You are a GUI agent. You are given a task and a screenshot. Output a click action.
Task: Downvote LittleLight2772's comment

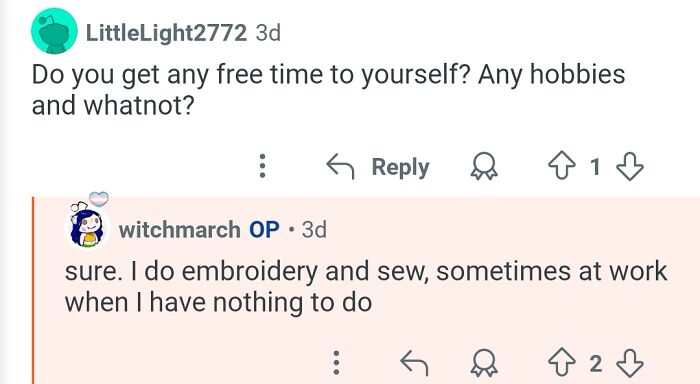[x=630, y=167]
